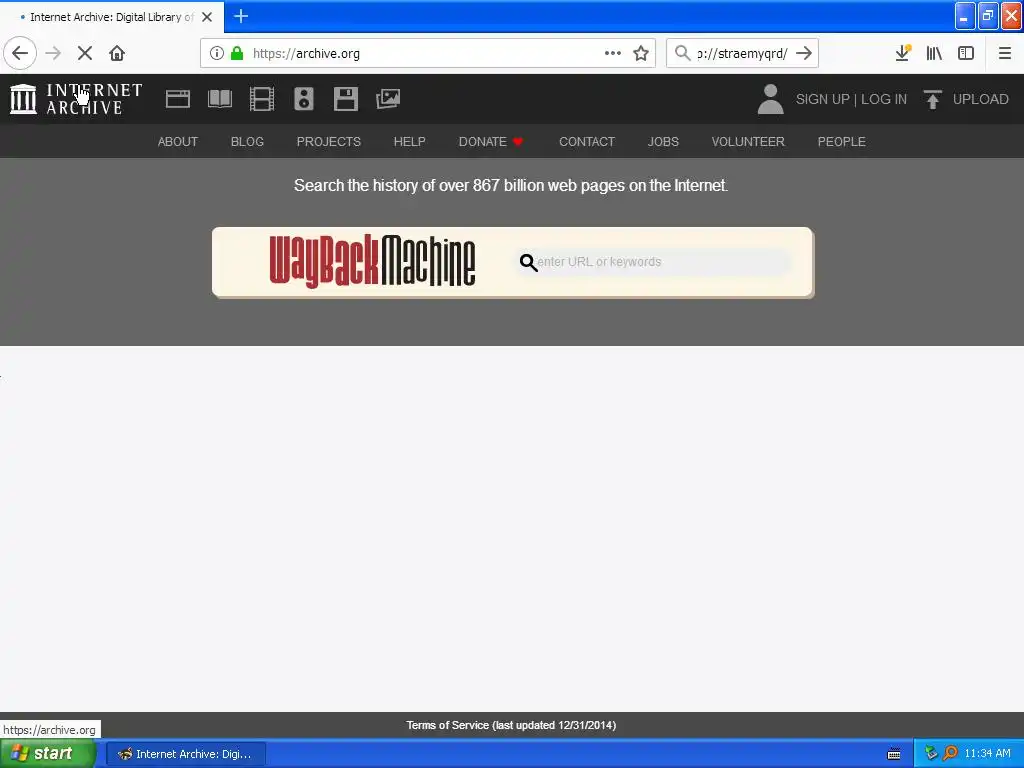
Task: Click the Wayback Machine search magnifier
Action: click(528, 263)
